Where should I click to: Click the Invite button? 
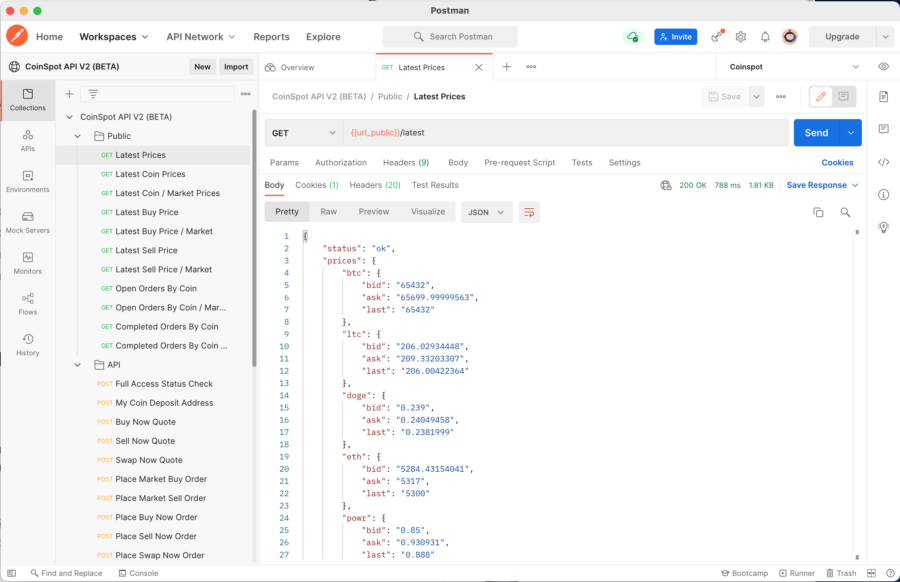tap(676, 37)
